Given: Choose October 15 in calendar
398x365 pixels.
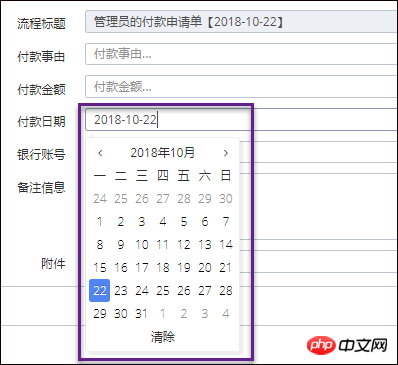Looking at the screenshot, I should click(100, 268).
